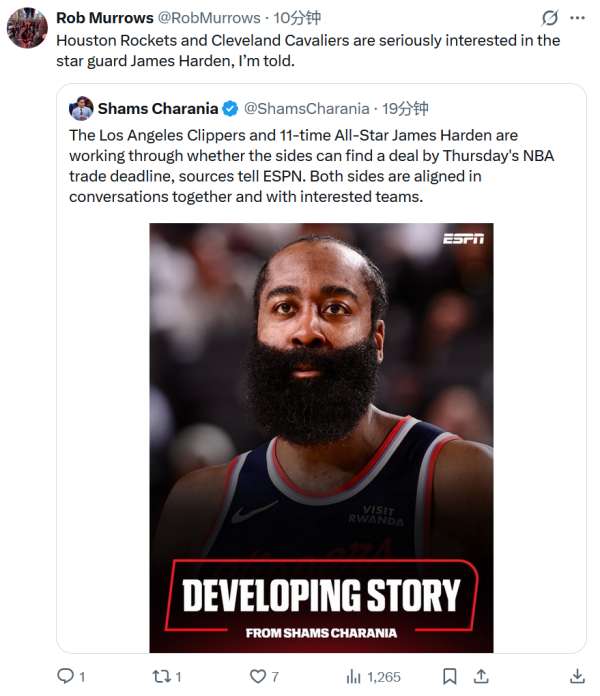Open the quoted tweet body text
This screenshot has height=696, width=600.
[312, 166]
